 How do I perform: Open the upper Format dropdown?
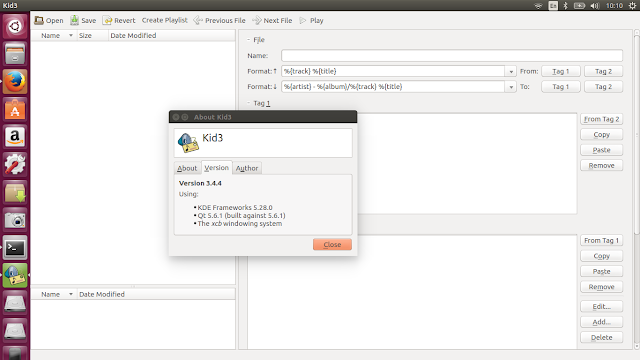511,71
